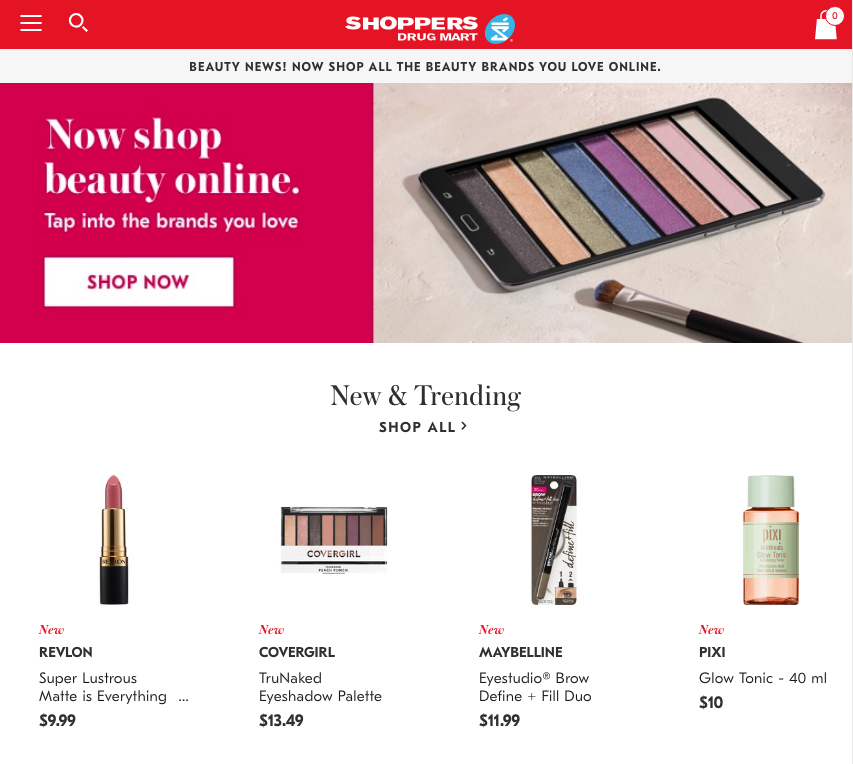Screen dimensions: 853x764
Task: Select the Revlon lipstick product image
Action: [x=114, y=539]
